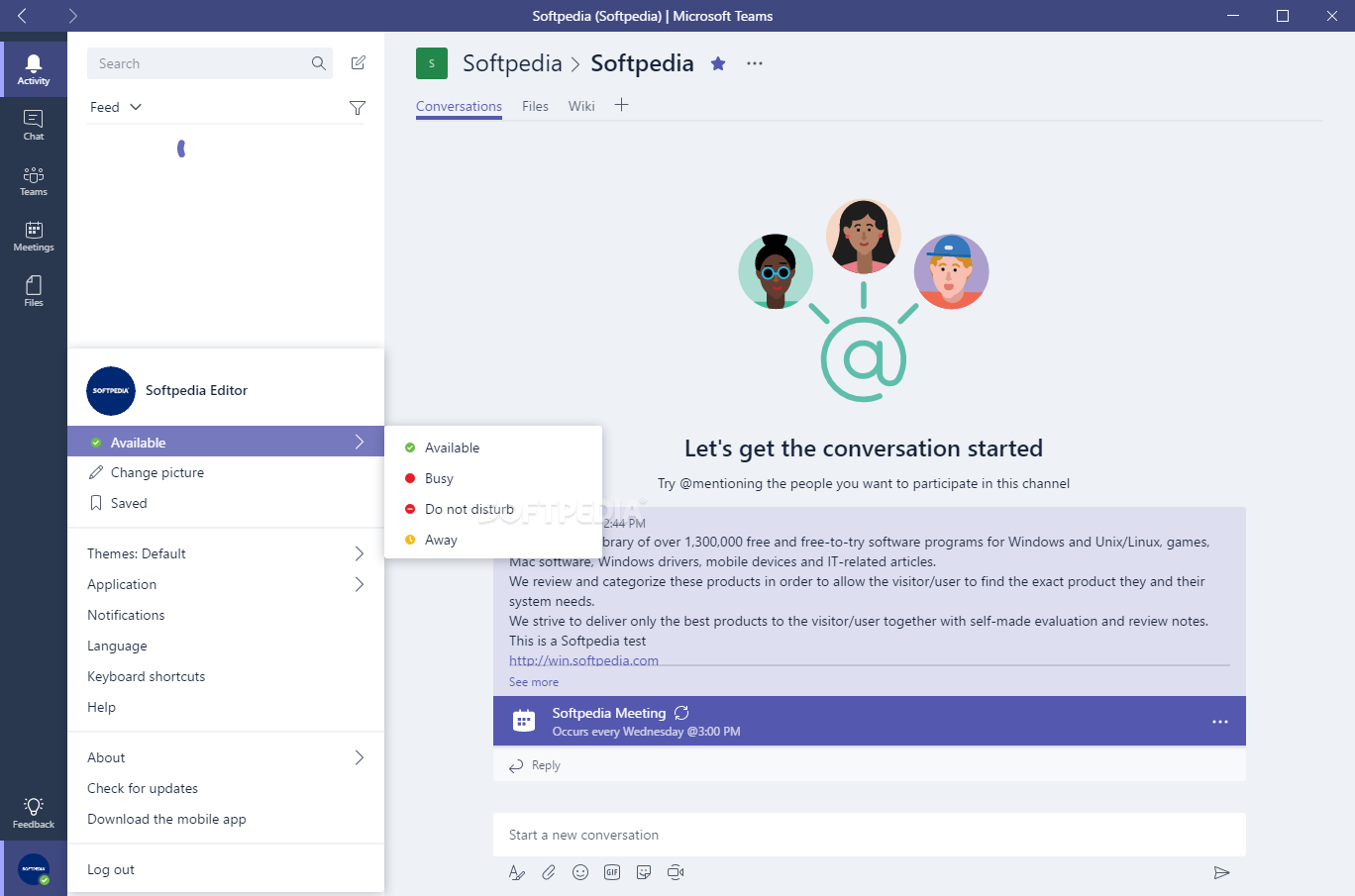Start a video meeting with Meet now icon
The width and height of the screenshot is (1355, 896).
676,872
